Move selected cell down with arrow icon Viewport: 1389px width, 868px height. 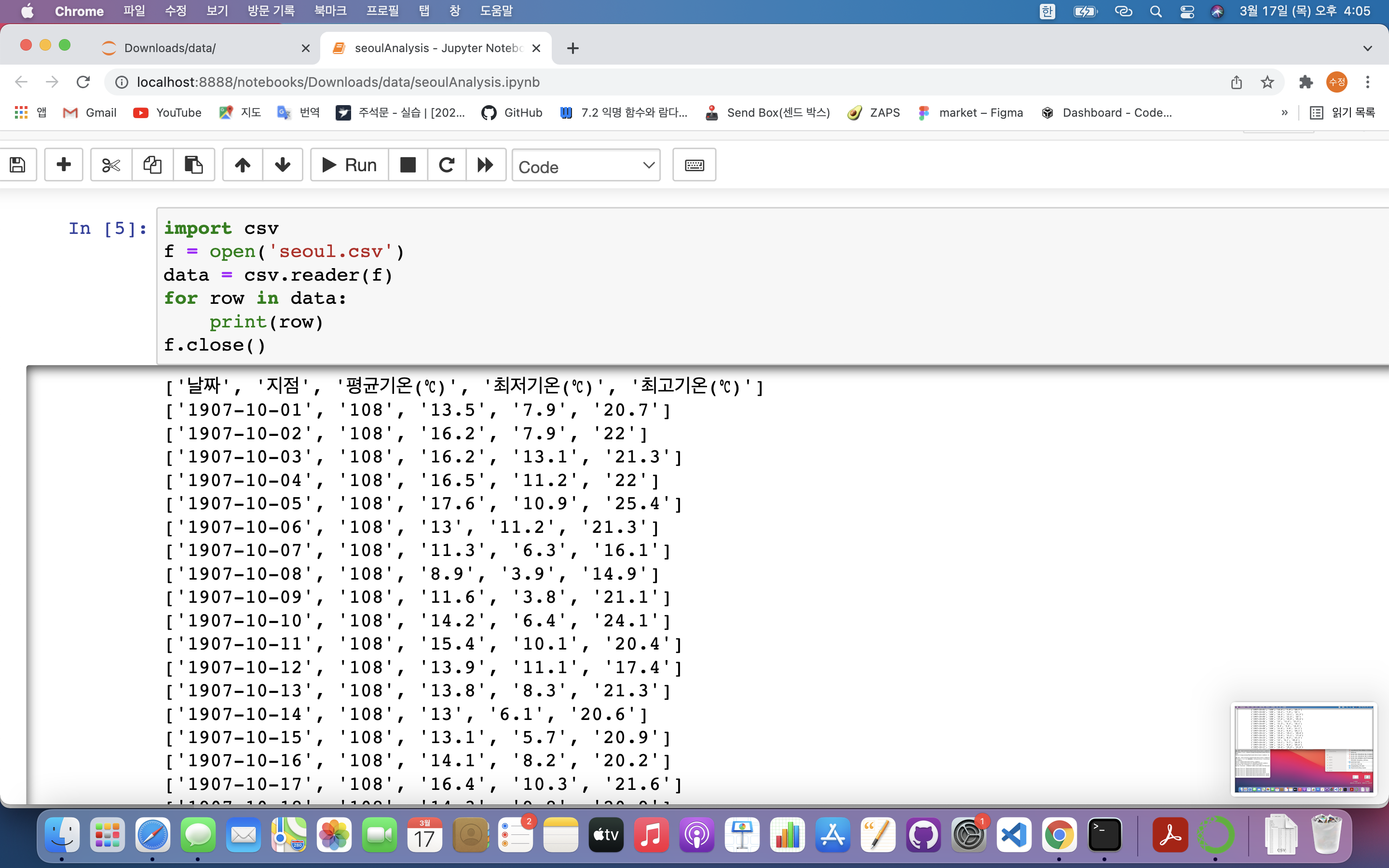click(283, 165)
